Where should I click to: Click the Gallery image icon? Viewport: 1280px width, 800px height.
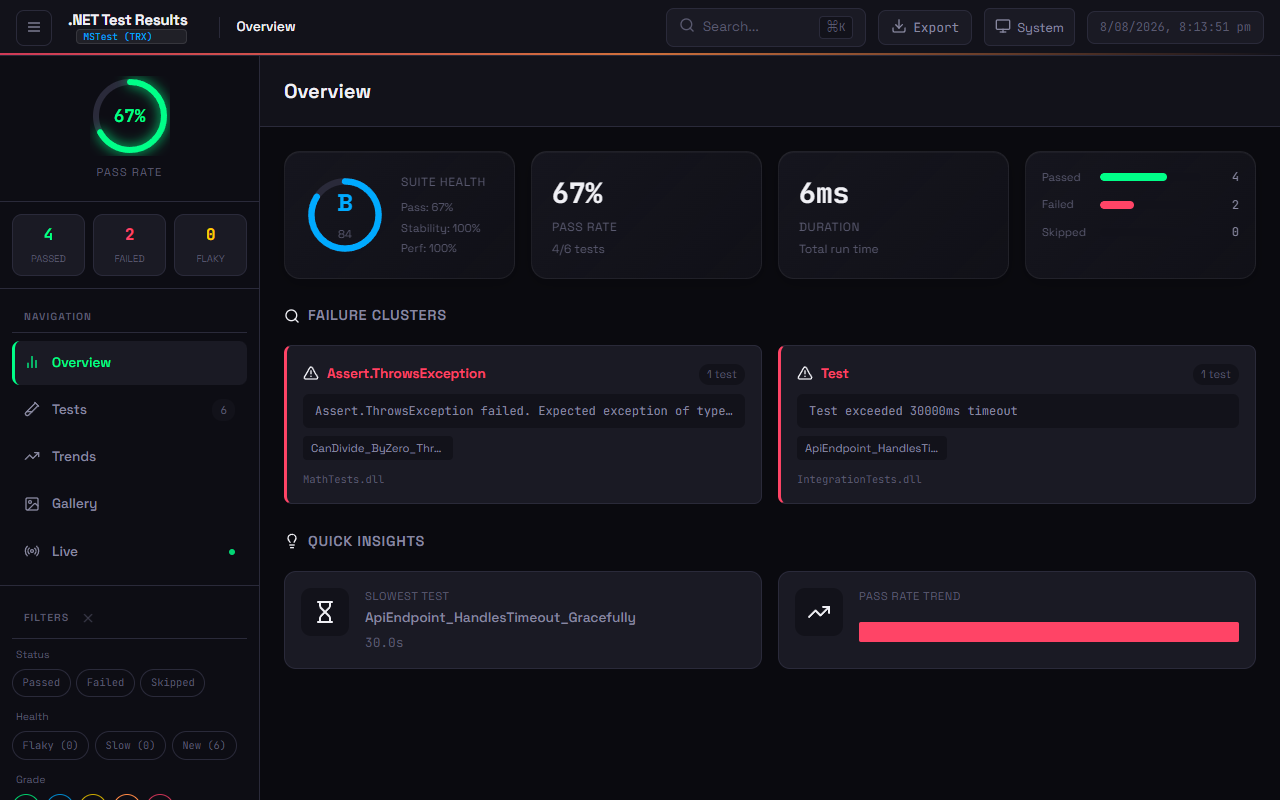point(32,504)
